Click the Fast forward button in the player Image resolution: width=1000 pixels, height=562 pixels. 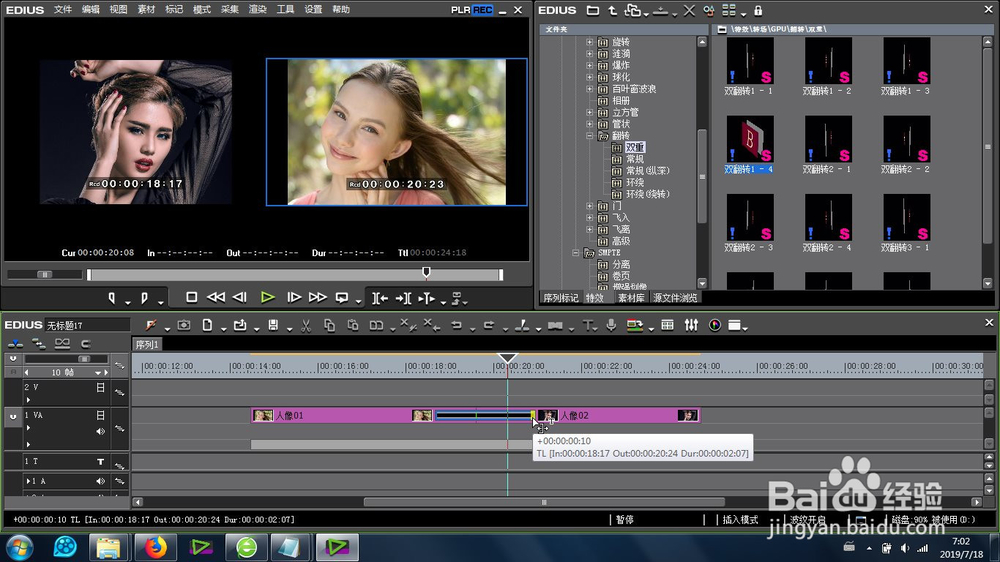click(x=318, y=297)
